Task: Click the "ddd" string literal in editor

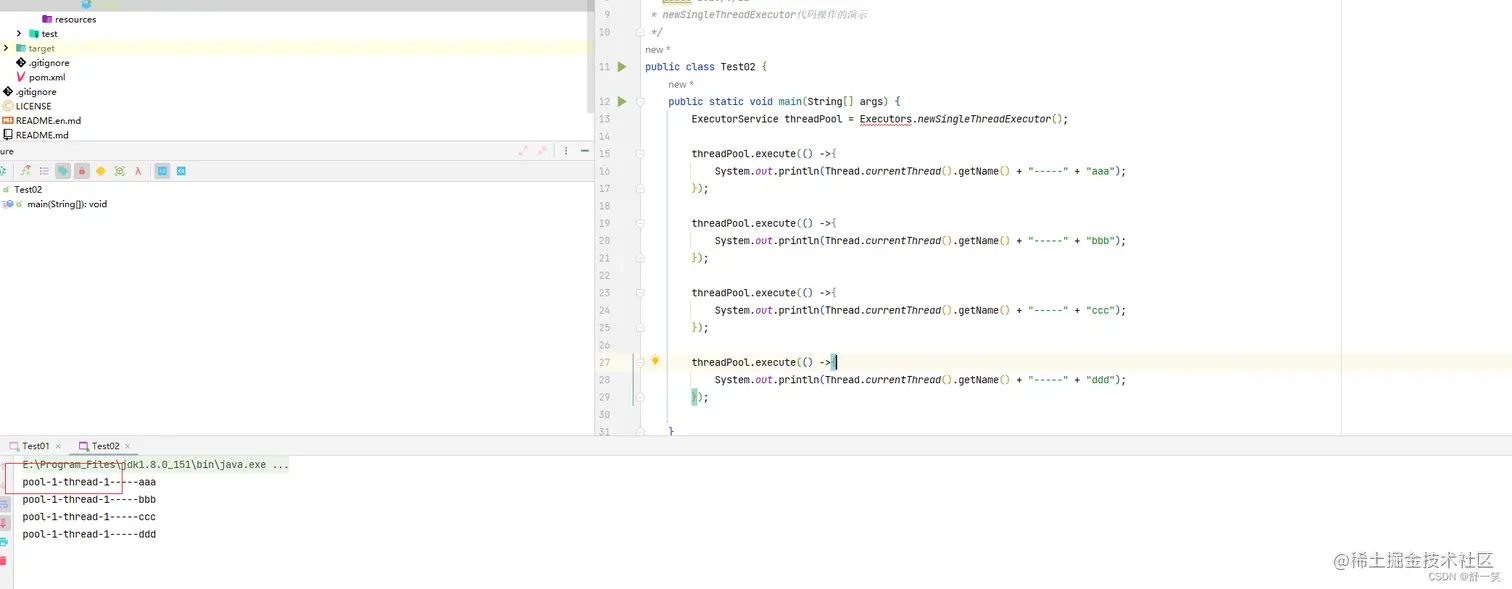Action: [x=1102, y=380]
